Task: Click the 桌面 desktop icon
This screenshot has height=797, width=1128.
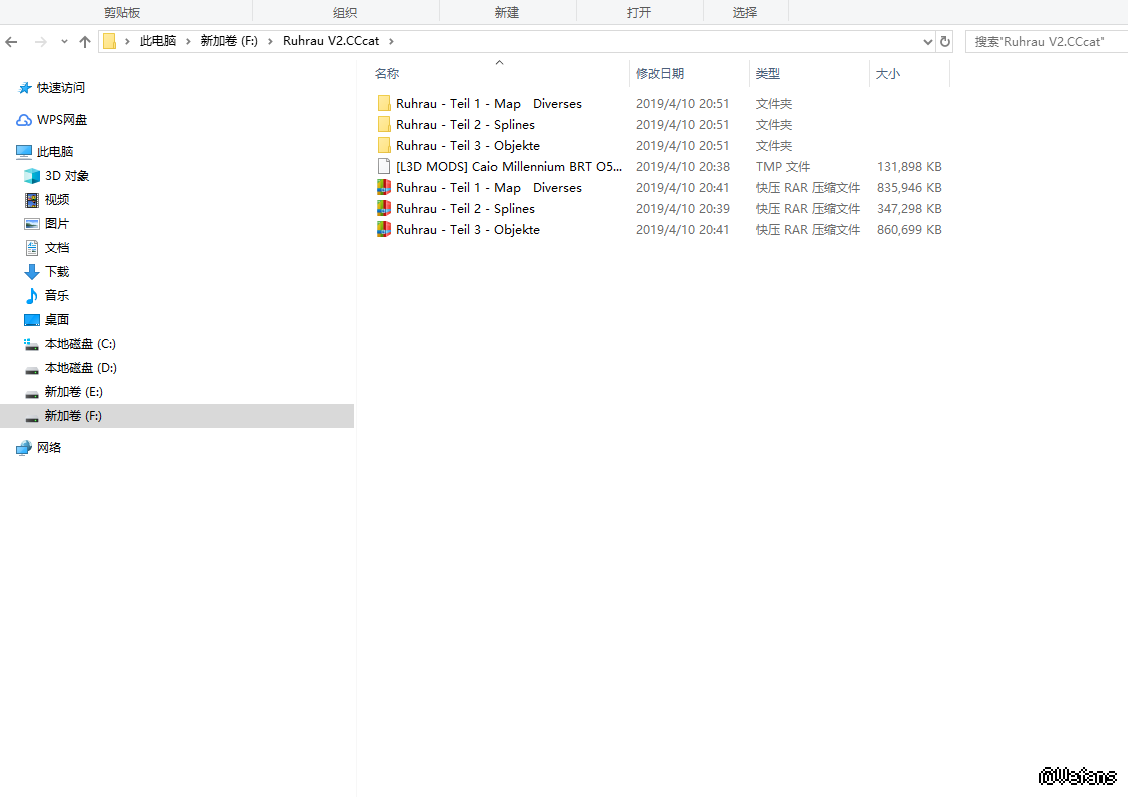Action: click(x=32, y=320)
